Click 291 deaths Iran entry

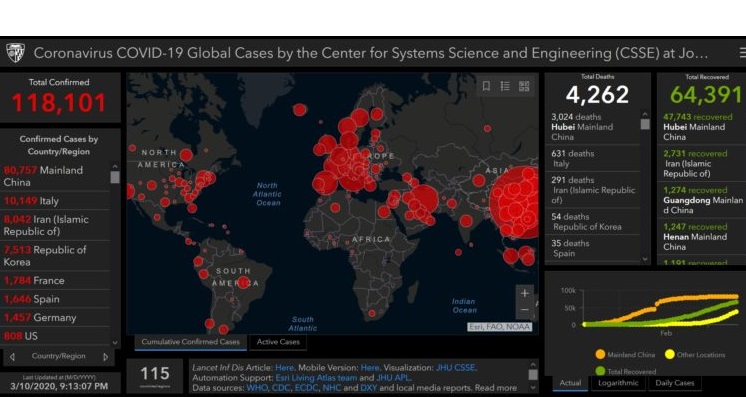click(x=592, y=190)
